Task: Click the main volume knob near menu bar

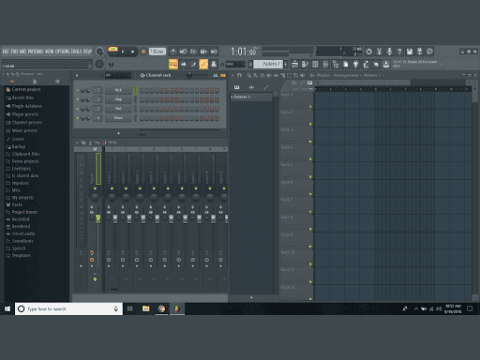Action: tap(99, 51)
